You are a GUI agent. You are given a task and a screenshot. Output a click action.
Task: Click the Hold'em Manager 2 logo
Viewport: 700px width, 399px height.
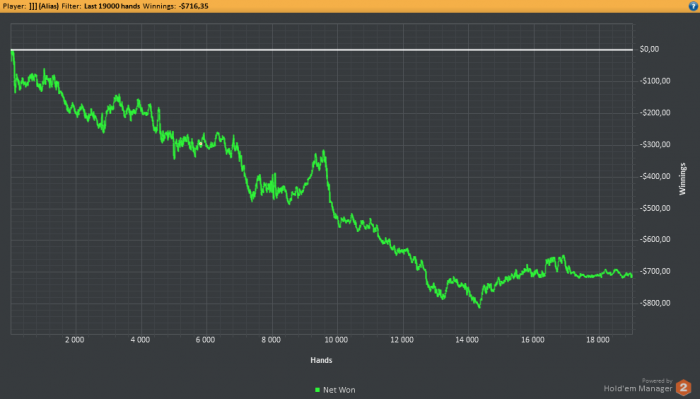683,387
